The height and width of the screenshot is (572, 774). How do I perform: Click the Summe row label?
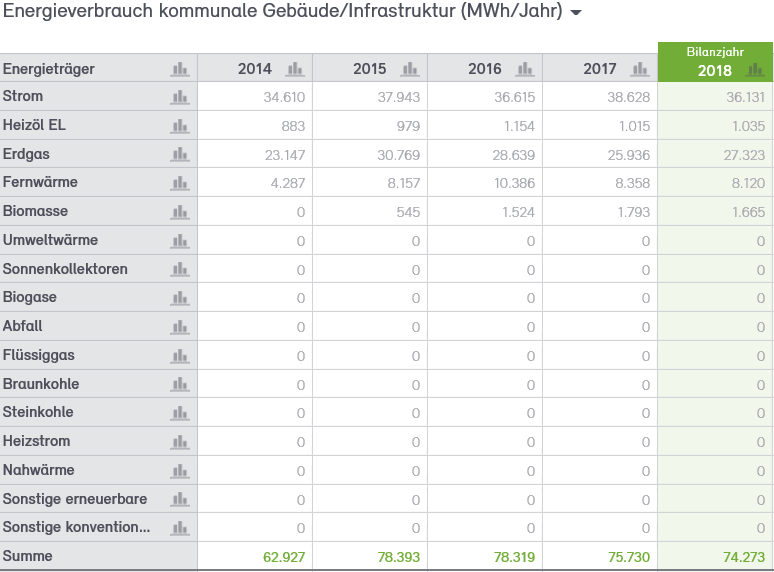[28, 556]
